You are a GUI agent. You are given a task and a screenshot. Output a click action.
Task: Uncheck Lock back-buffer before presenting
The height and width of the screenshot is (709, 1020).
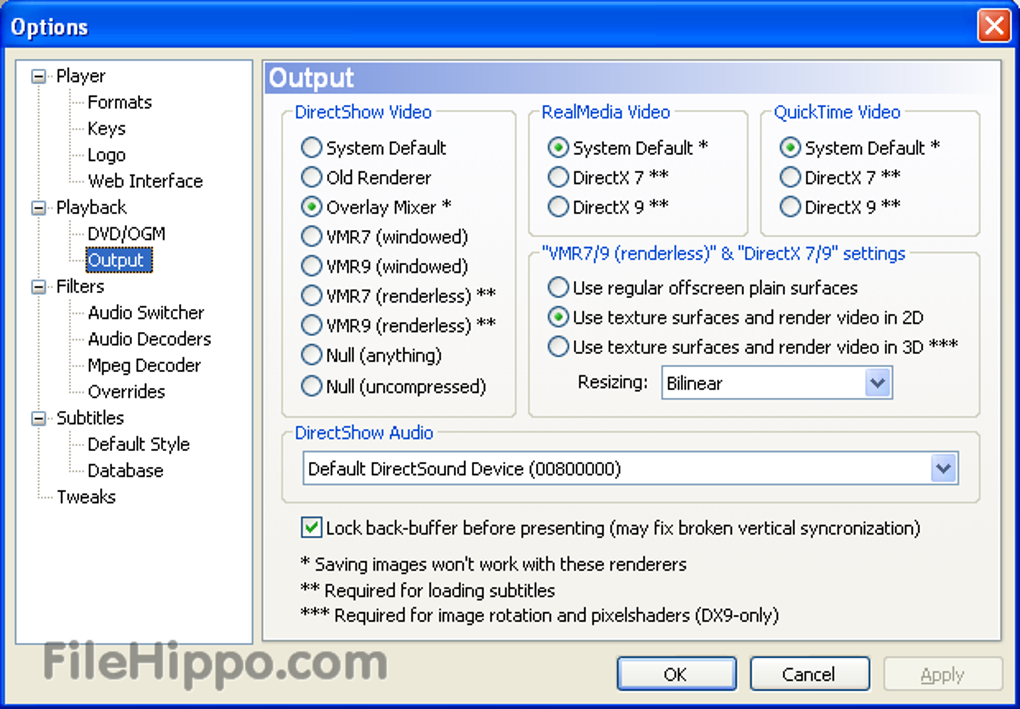click(x=311, y=527)
